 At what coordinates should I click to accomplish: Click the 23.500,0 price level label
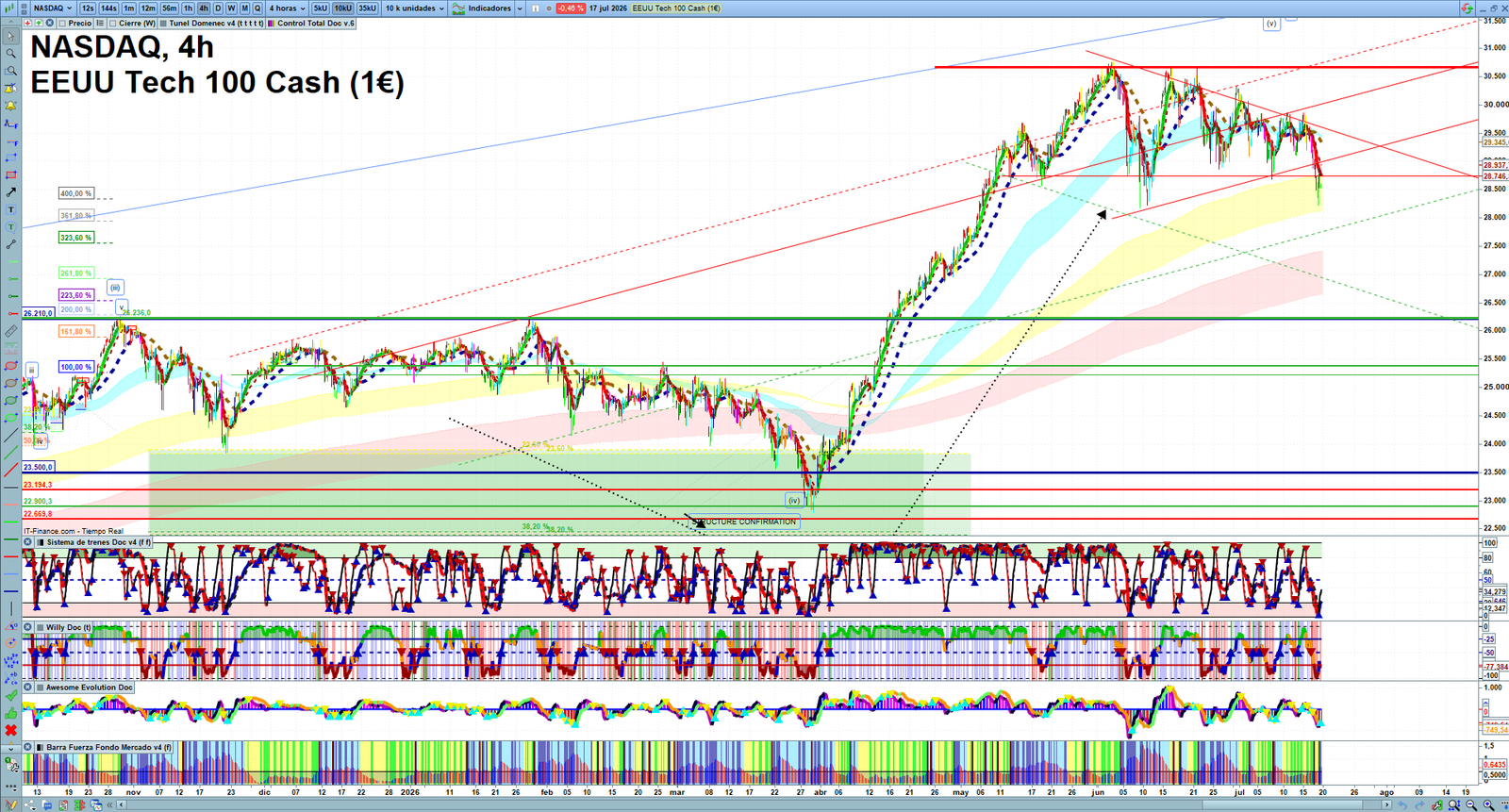pos(39,467)
